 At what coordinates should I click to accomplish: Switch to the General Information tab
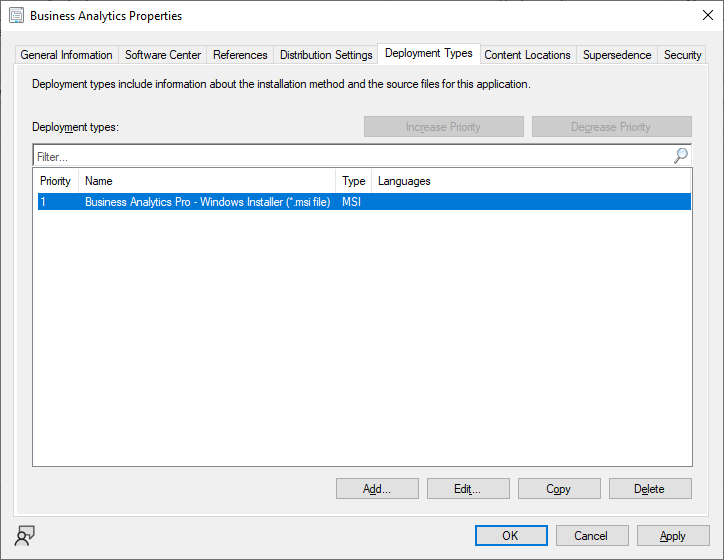pos(66,55)
